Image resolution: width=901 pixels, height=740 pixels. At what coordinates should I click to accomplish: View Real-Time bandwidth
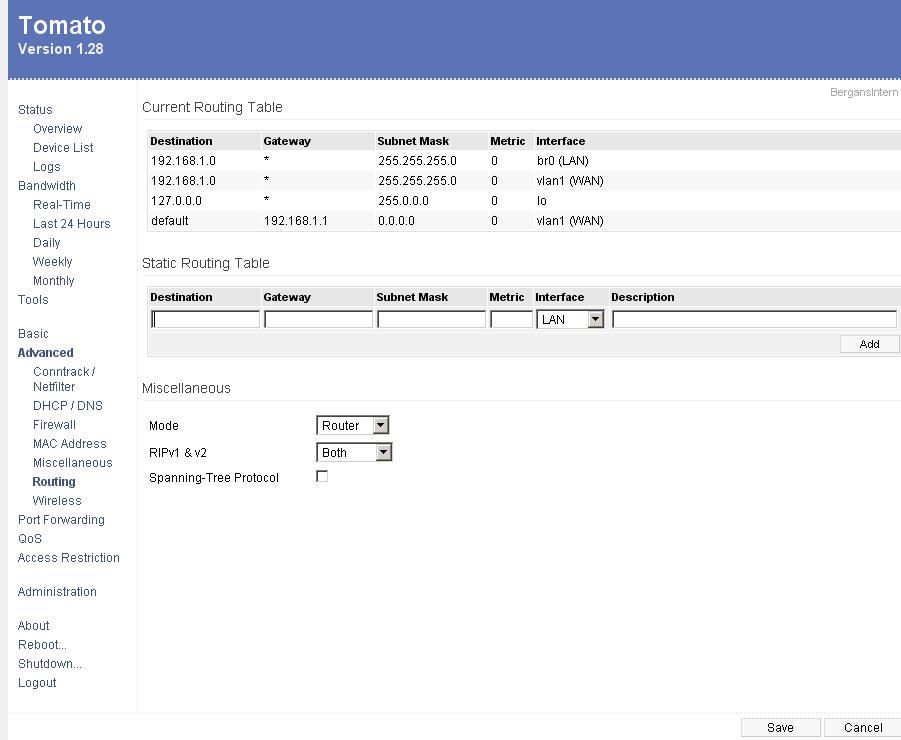(61, 205)
